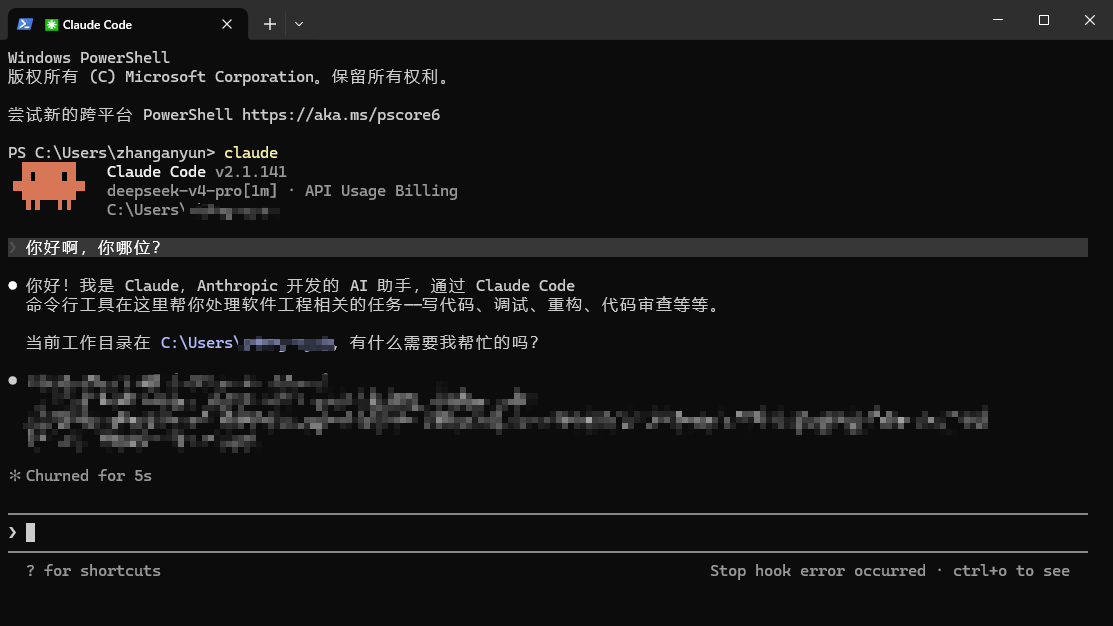The image size is (1113, 626).
Task: Close the Claude Code tab
Action: [227, 24]
